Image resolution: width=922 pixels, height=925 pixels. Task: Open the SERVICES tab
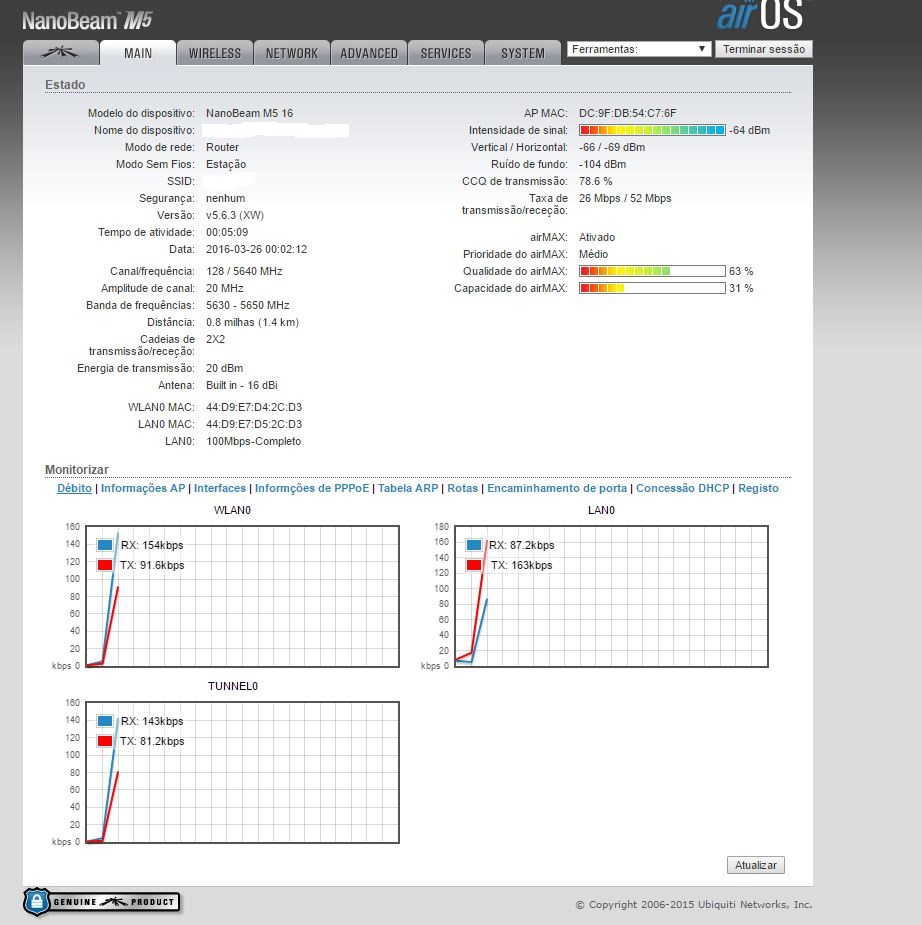pos(446,53)
